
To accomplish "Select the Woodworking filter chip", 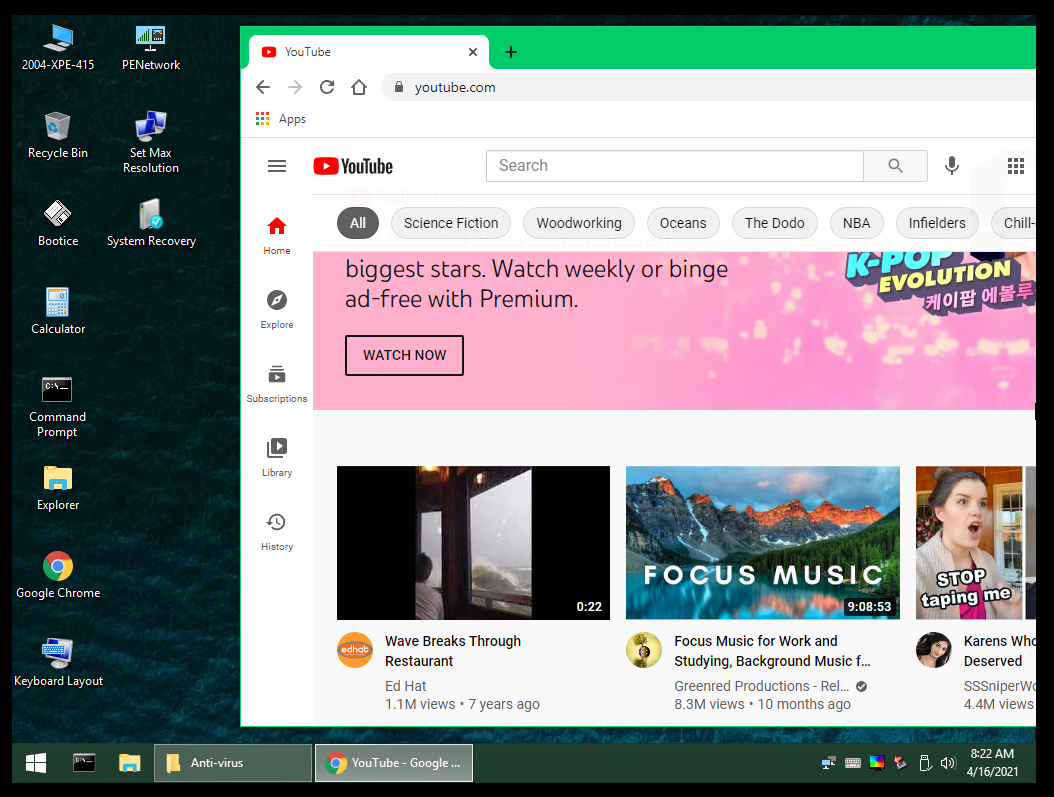I will 579,223.
